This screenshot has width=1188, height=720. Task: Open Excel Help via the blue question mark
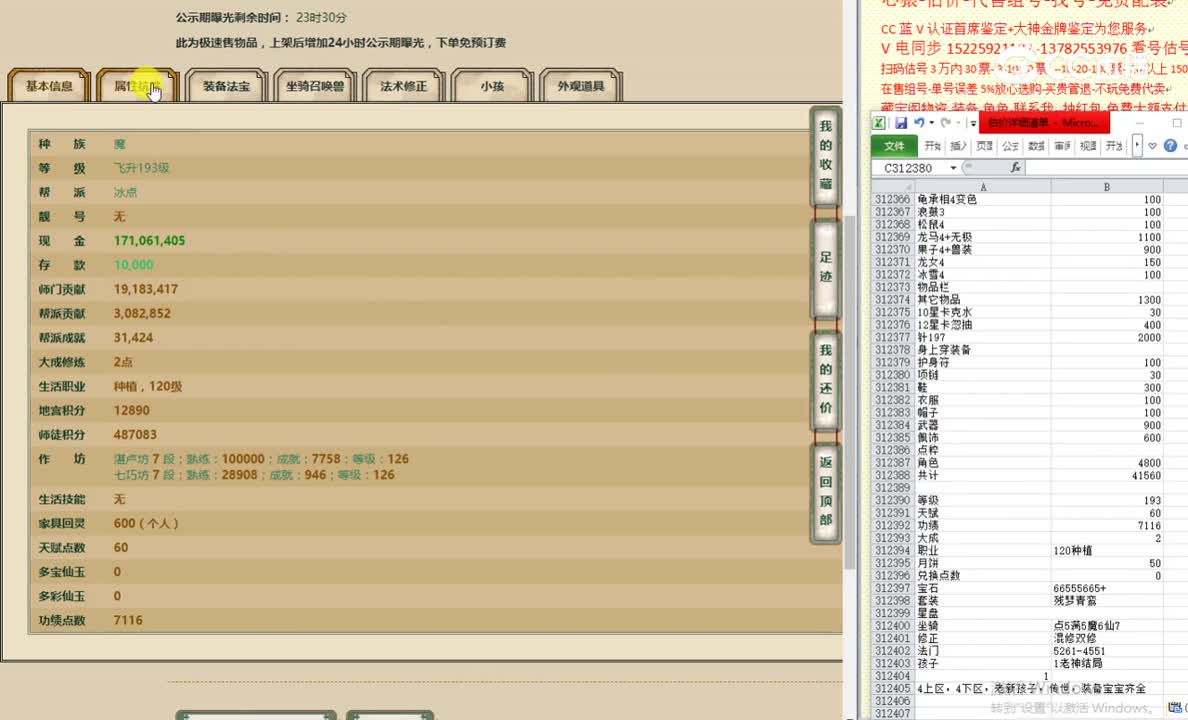pos(1169,144)
